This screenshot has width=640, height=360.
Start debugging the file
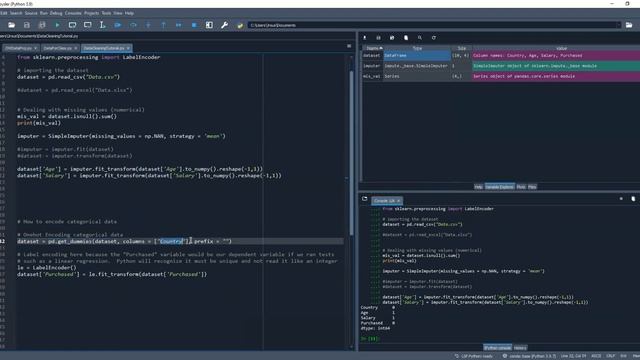[x=118, y=25]
